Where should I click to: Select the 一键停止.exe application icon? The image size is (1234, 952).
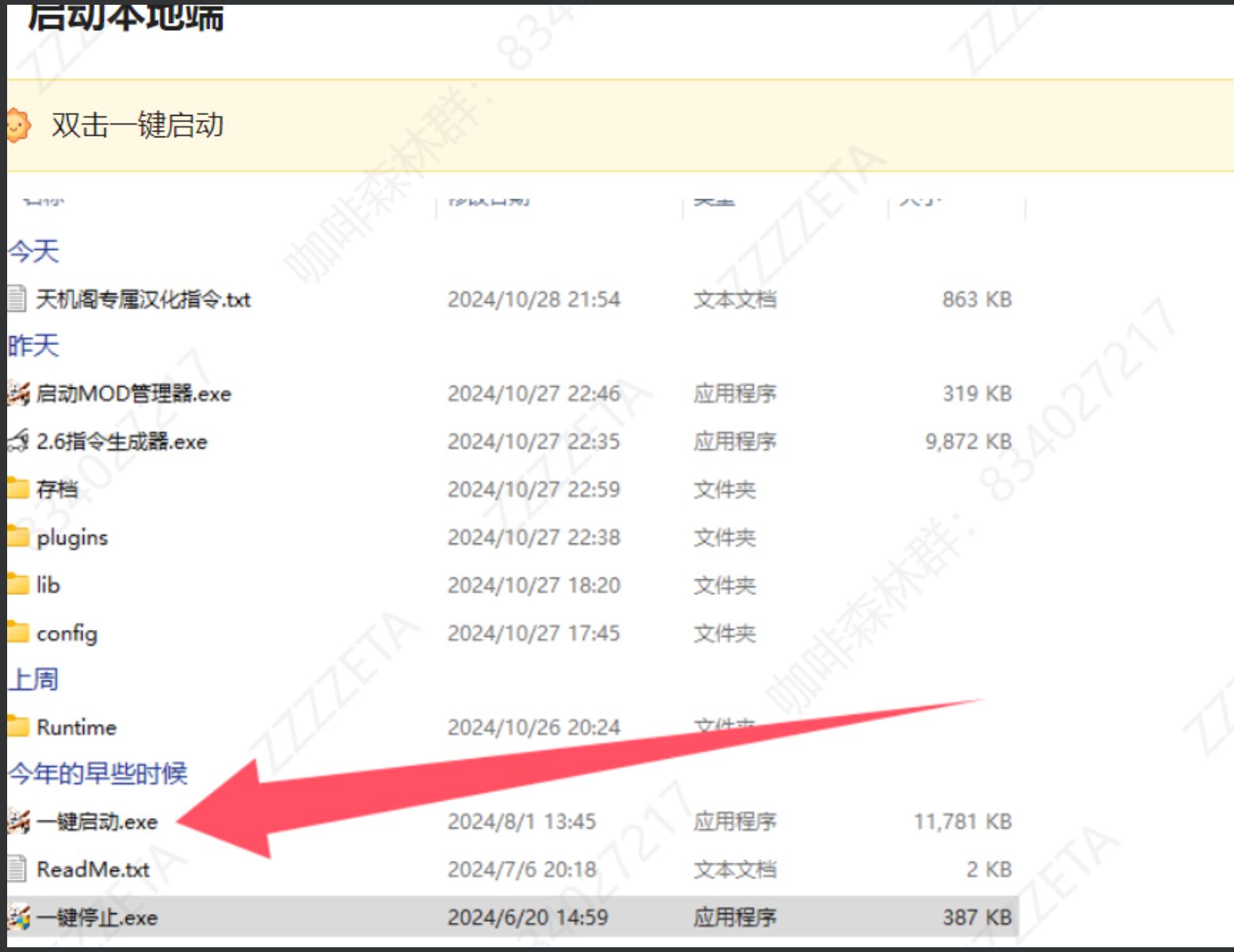[x=19, y=917]
